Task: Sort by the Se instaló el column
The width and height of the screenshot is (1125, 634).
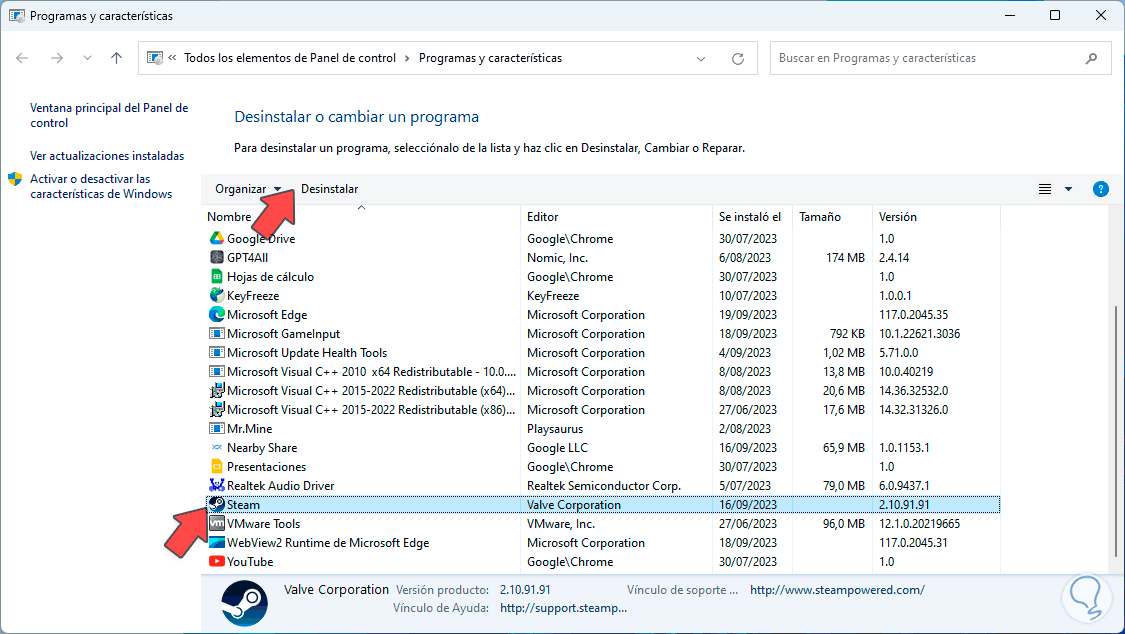Action: pos(750,217)
